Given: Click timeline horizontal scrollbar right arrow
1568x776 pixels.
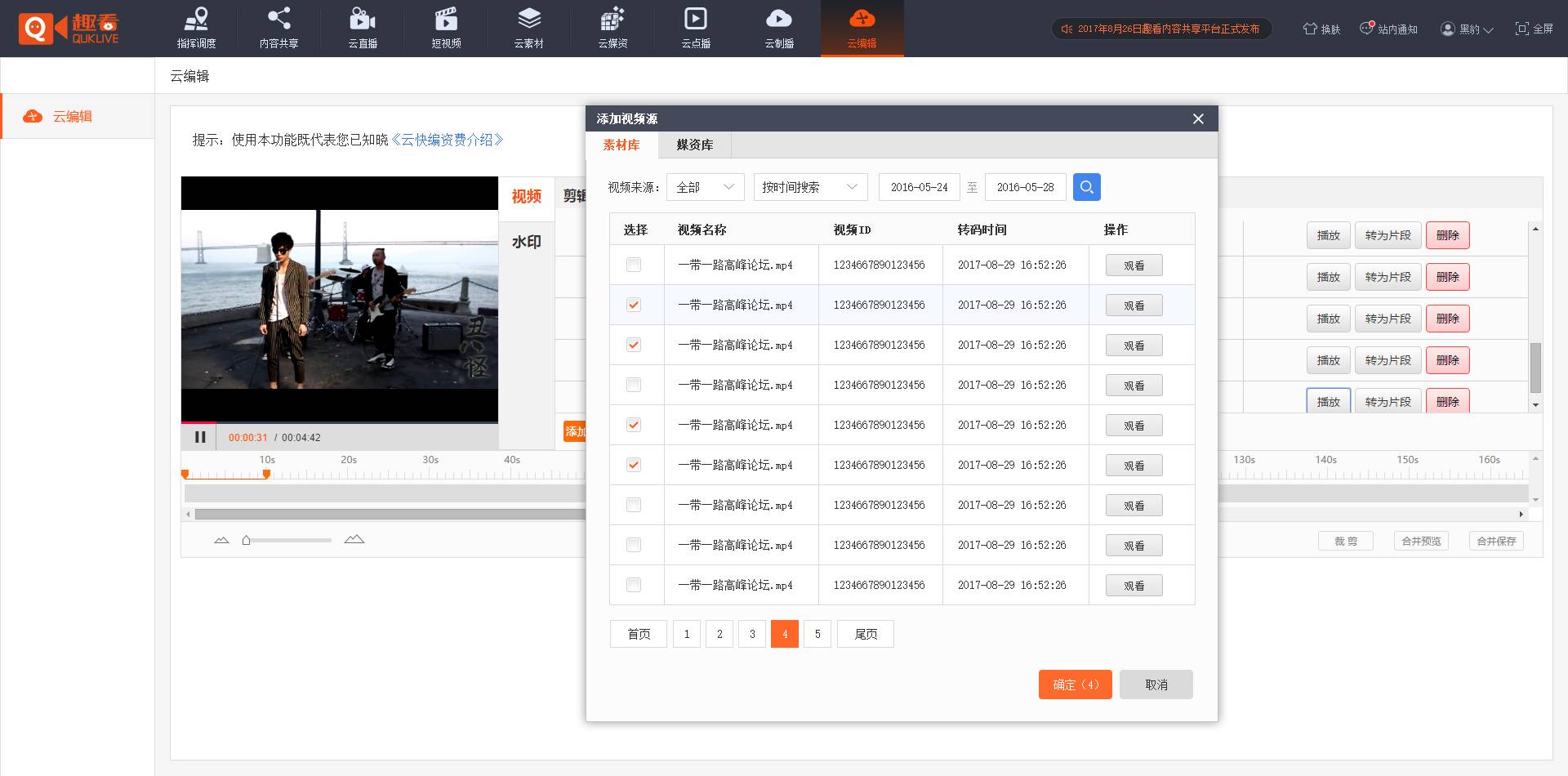Looking at the screenshot, I should coord(1521,514).
